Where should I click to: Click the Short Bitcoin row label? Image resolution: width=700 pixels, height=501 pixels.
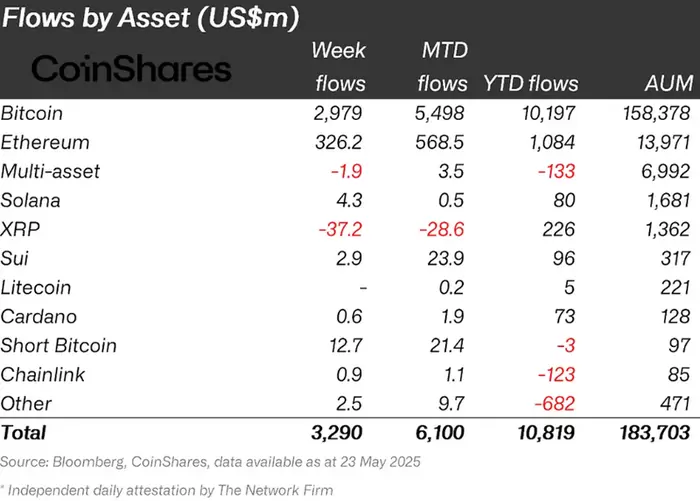[x=59, y=346]
